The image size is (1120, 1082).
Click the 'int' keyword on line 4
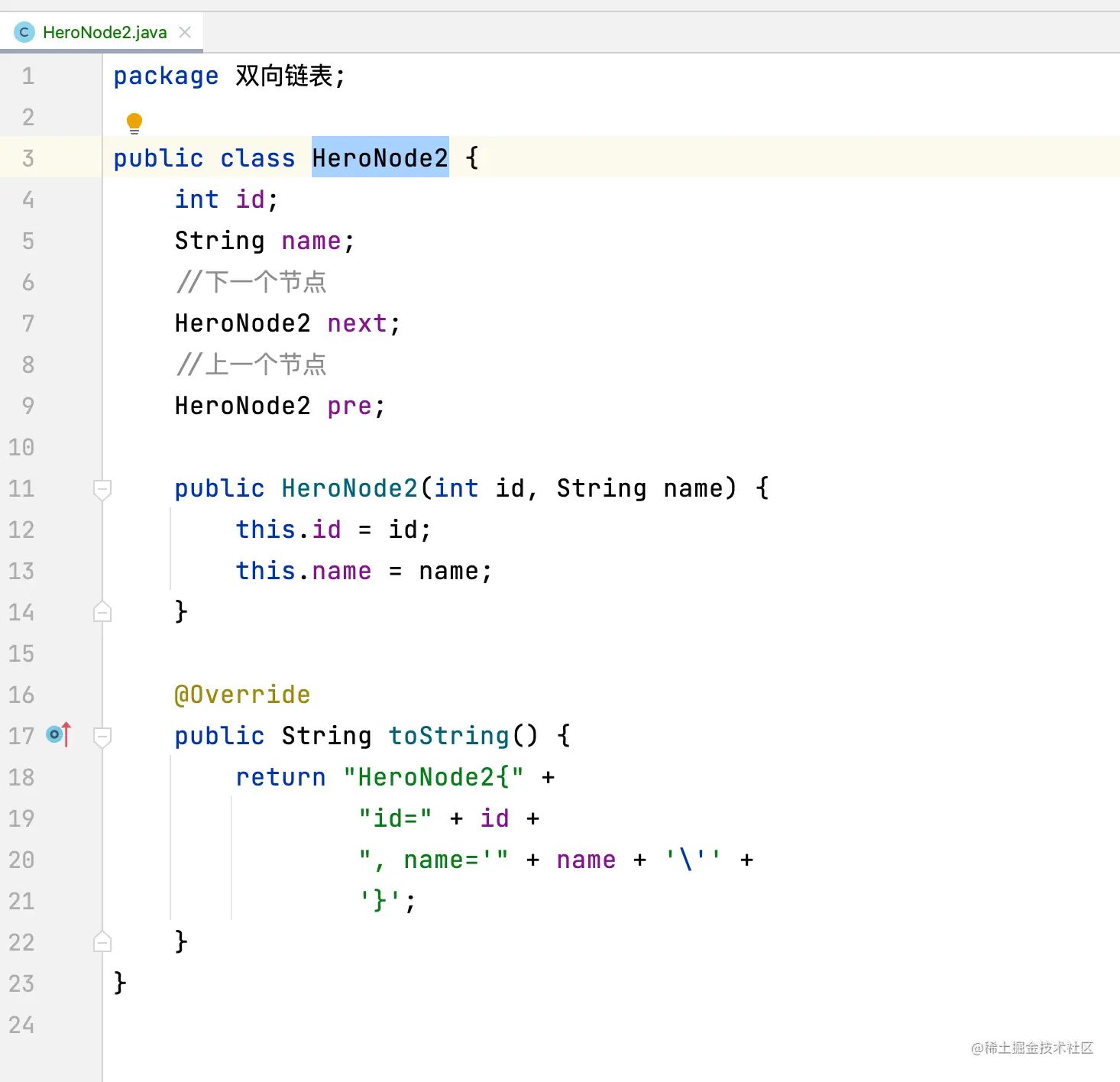pyautogui.click(x=196, y=199)
